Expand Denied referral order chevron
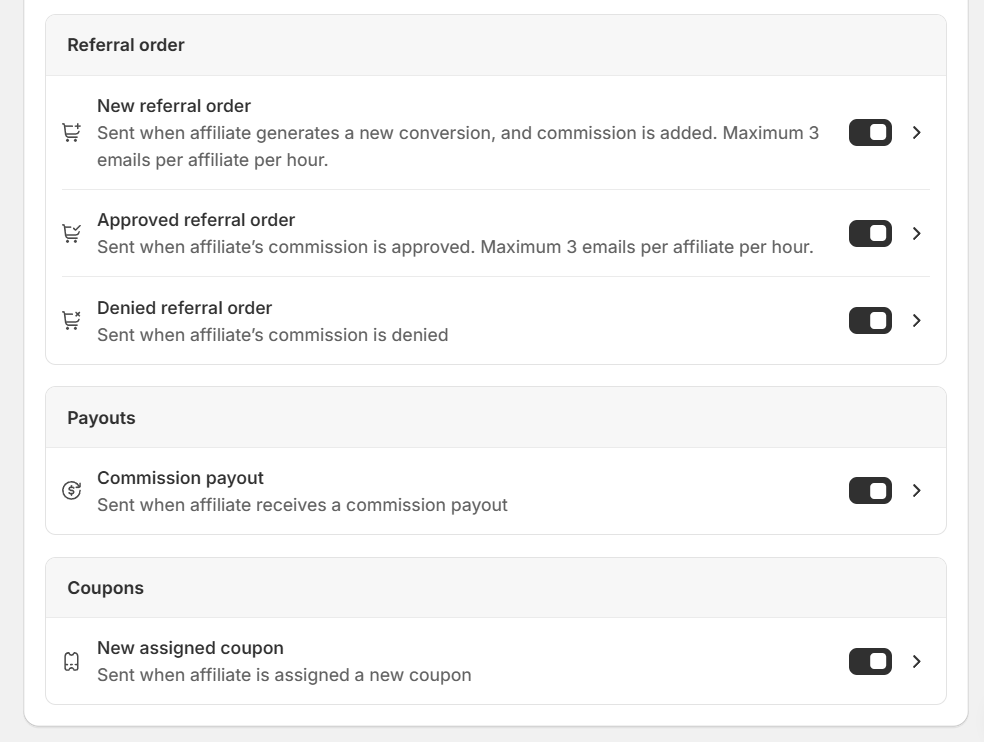The image size is (984, 742). [917, 321]
